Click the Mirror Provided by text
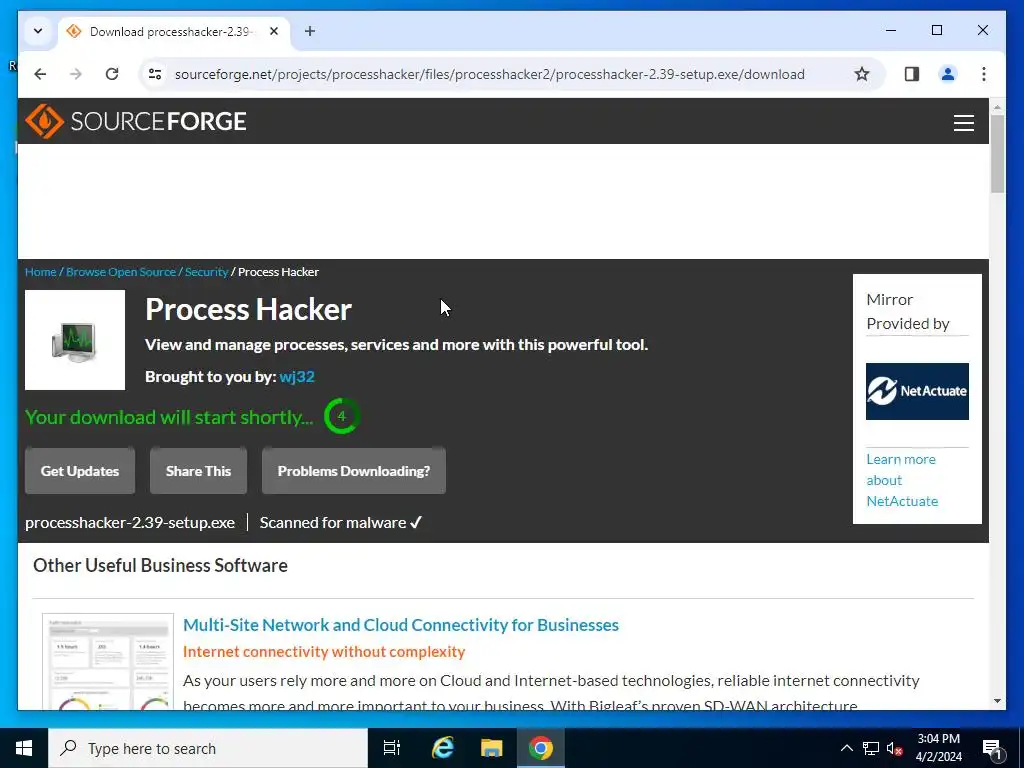The width and height of the screenshot is (1024, 768). click(908, 312)
